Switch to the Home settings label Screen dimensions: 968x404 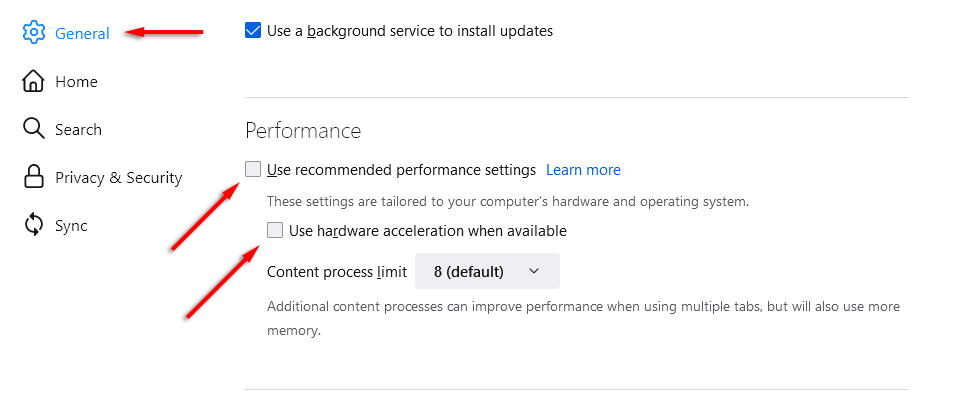(x=76, y=81)
